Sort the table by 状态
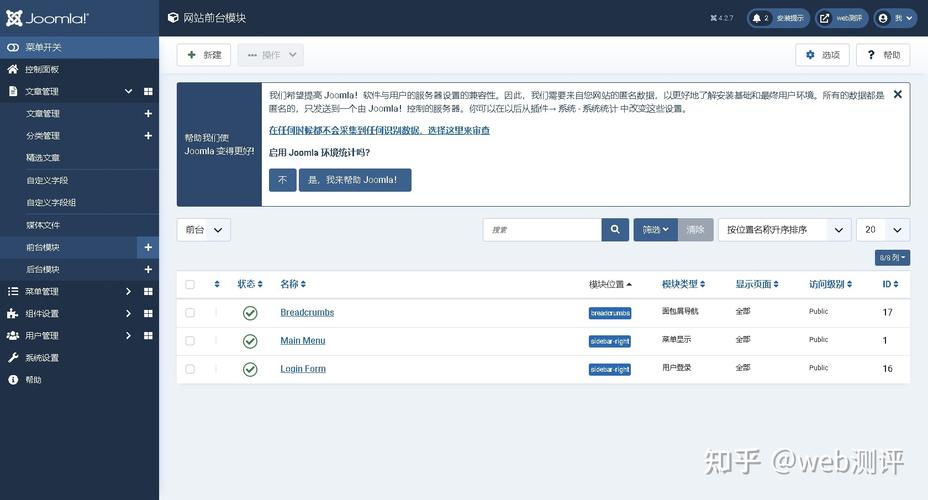This screenshot has width=928, height=500. [x=250, y=285]
